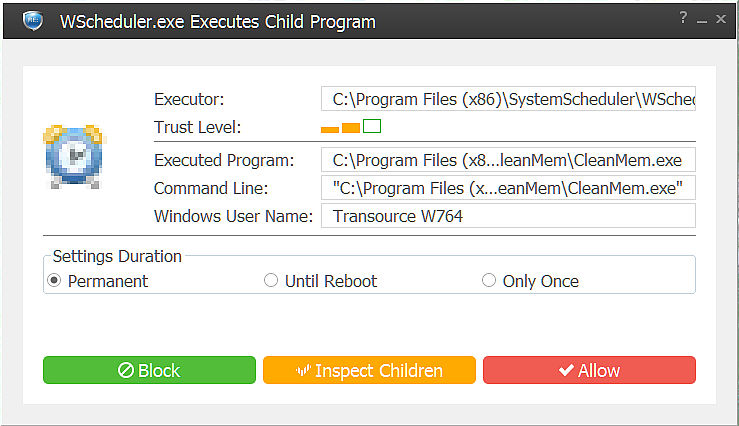Screen dimensions: 739x426
Task: Focus the Command Line text field
Action: click(507, 188)
